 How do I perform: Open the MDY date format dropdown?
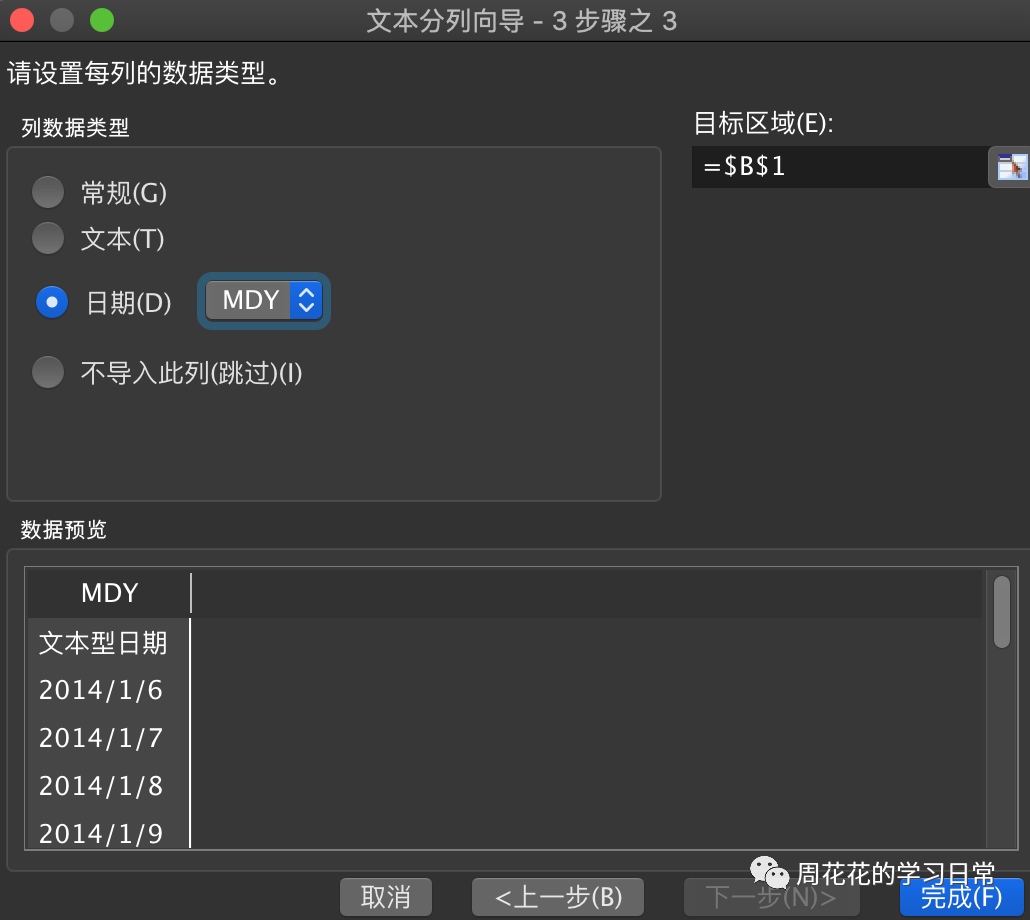263,301
